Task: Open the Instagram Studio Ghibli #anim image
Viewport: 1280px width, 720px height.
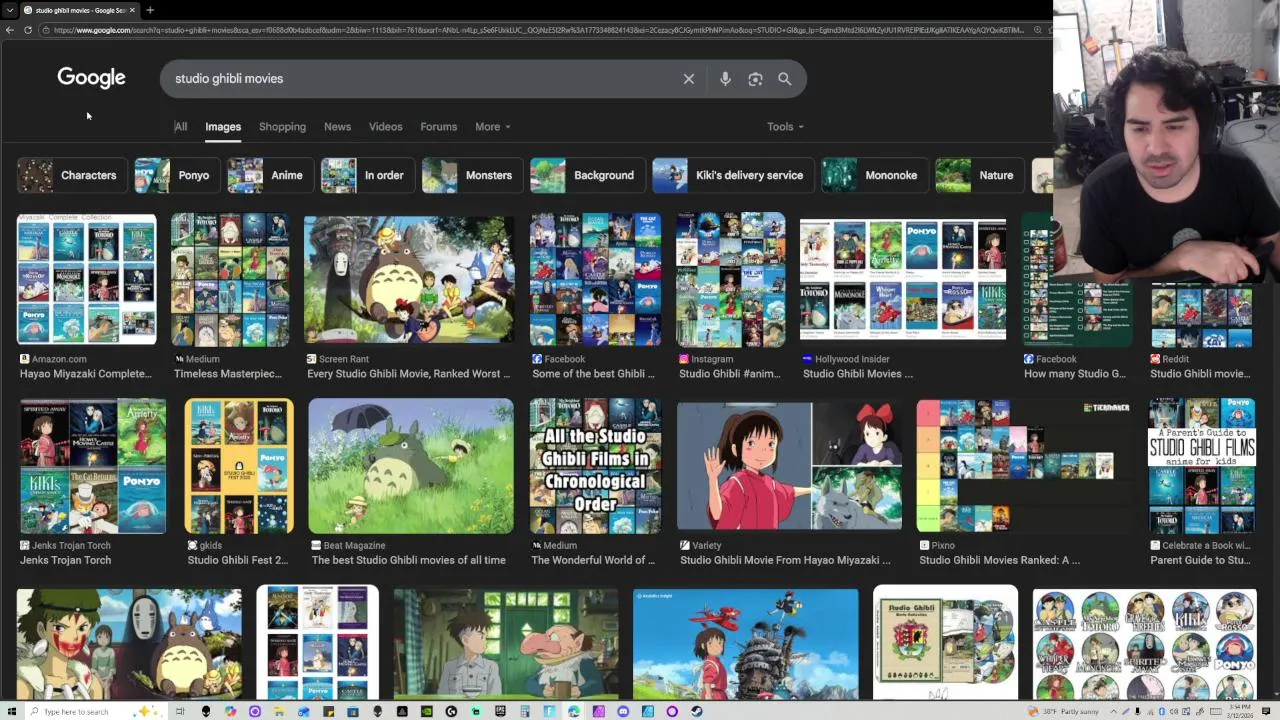Action: pyautogui.click(x=731, y=279)
